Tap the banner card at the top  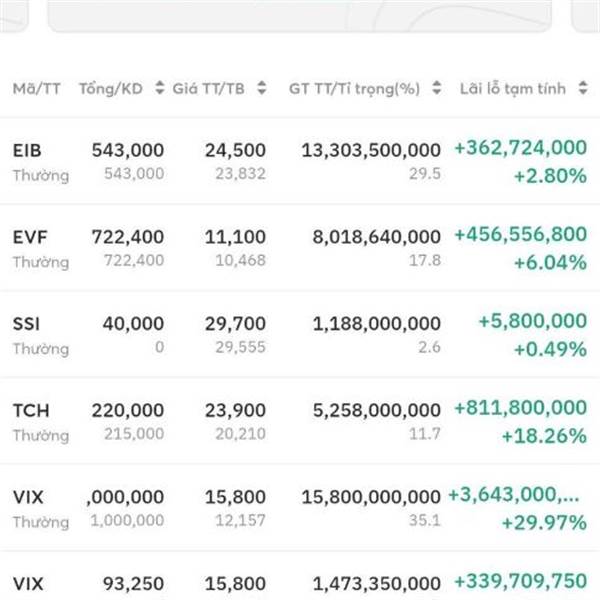point(300,15)
